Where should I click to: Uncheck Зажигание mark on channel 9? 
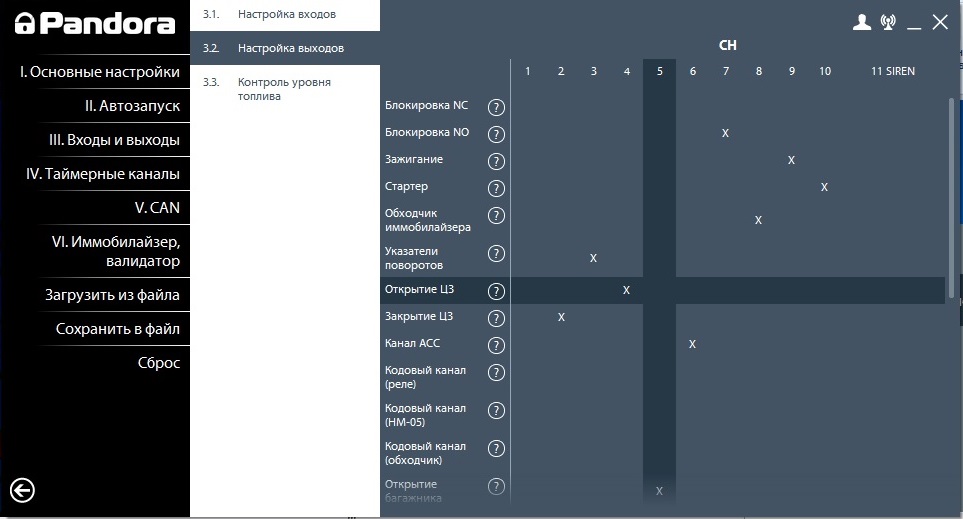click(791, 160)
